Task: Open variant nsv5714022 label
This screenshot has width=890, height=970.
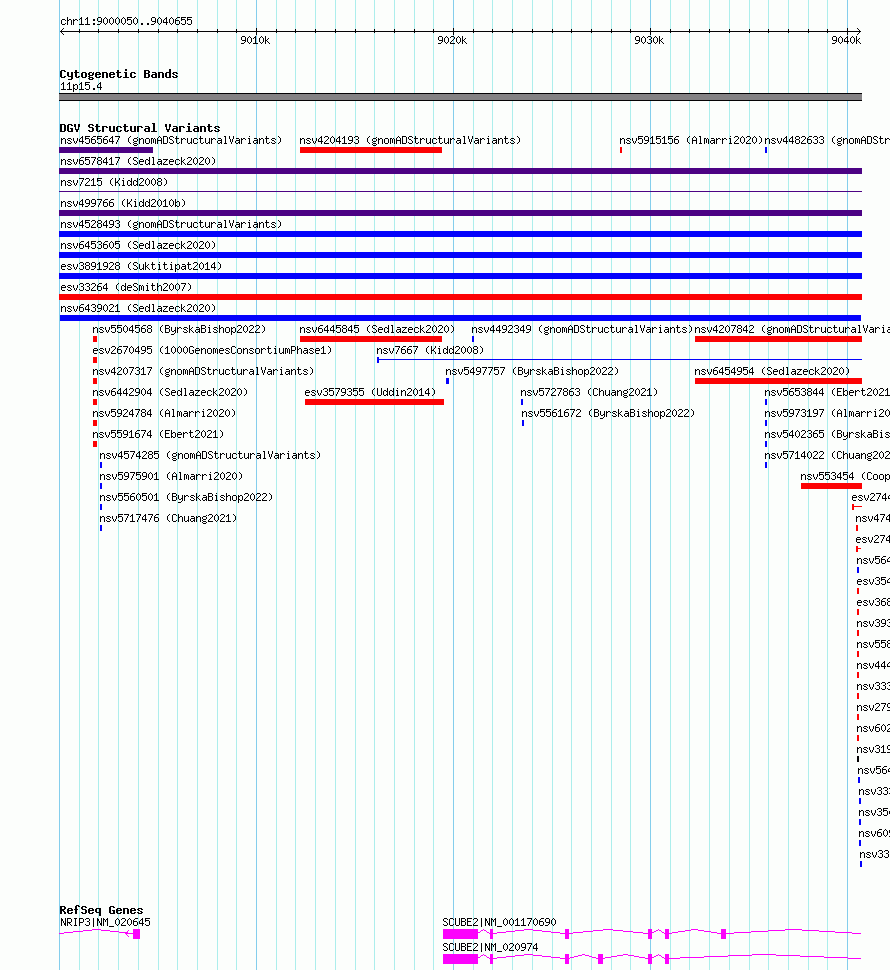Action: 827,456
